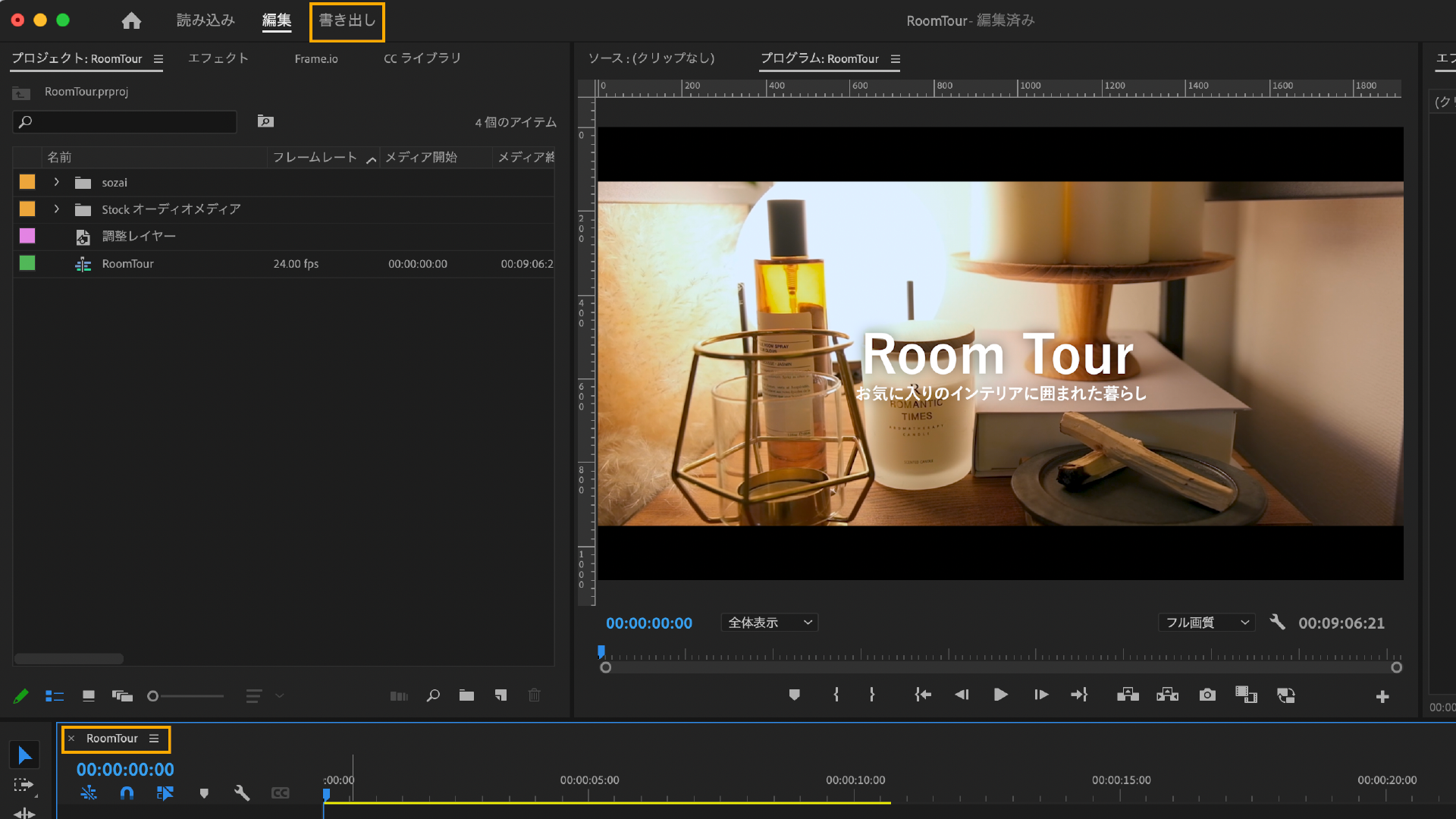The image size is (1456, 819).
Task: Click the Project panel search field
Action: tap(125, 121)
